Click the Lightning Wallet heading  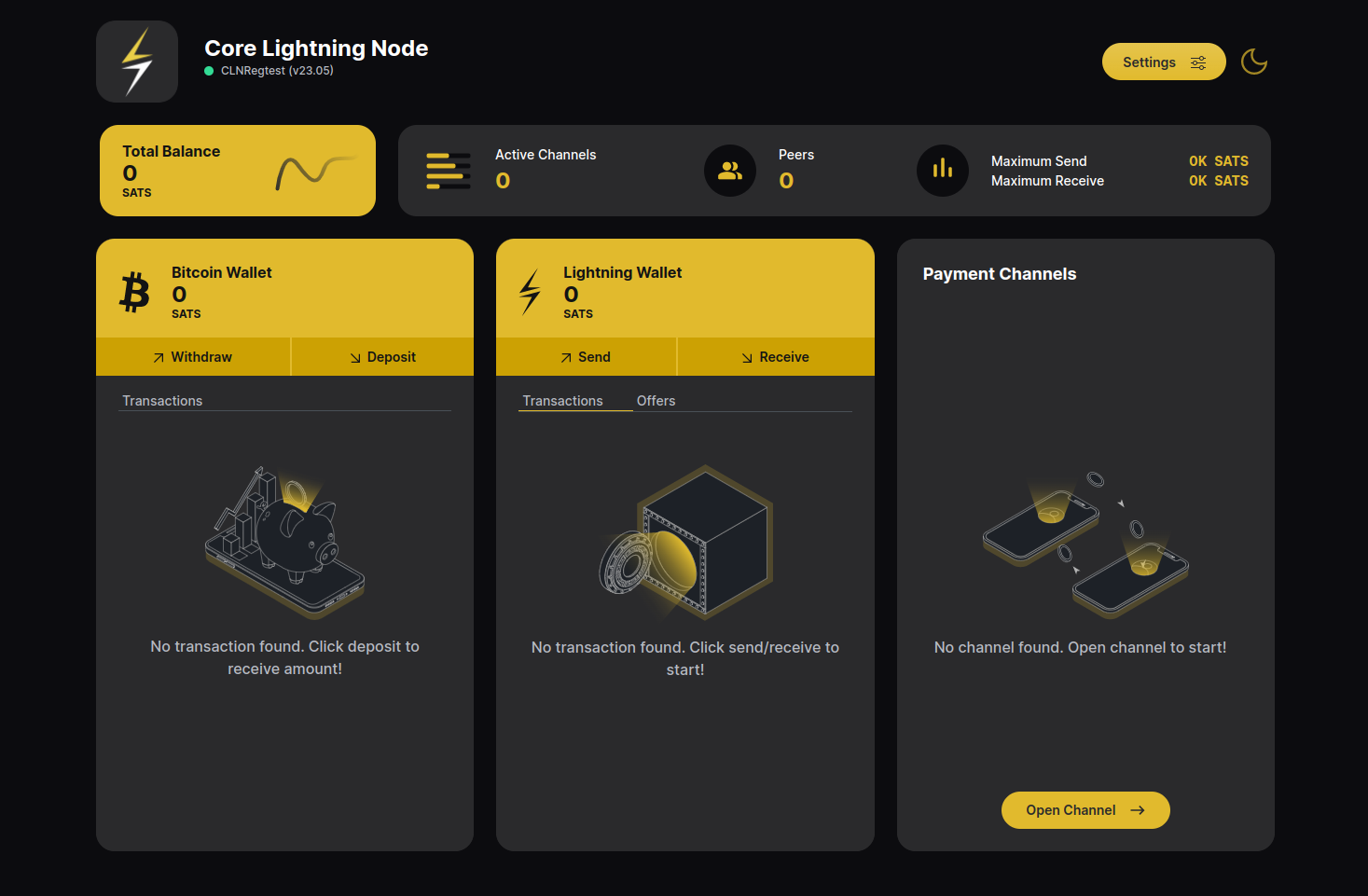pyautogui.click(x=622, y=272)
